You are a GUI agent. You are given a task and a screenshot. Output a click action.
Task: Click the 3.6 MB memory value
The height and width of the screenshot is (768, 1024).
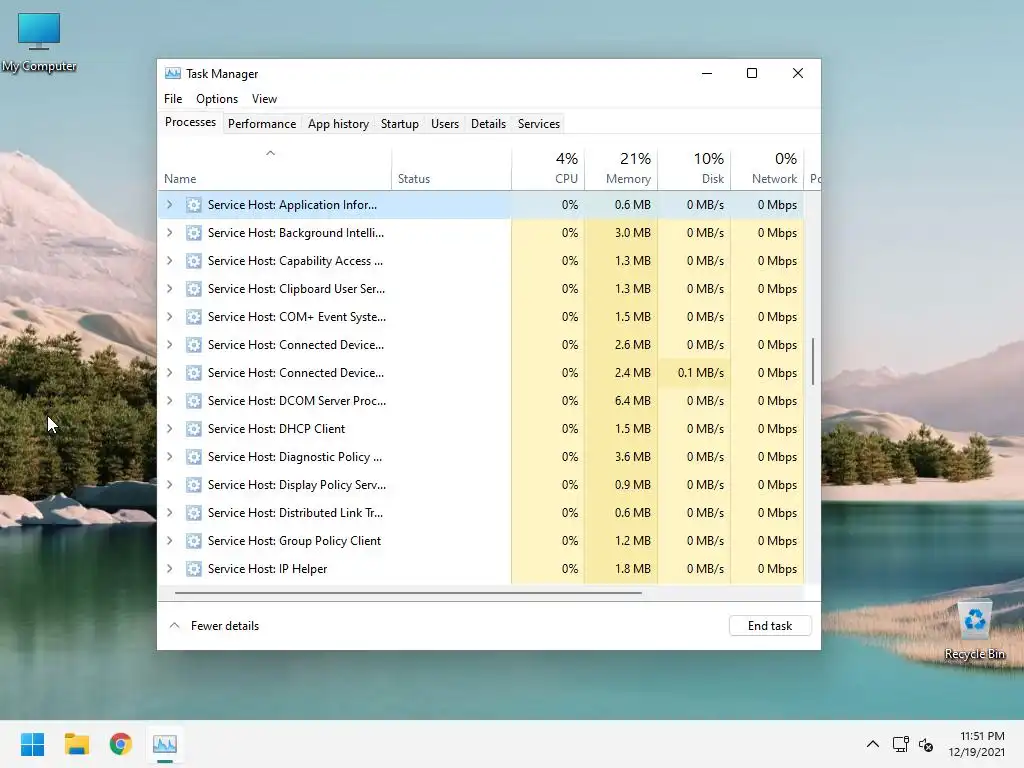(632, 457)
